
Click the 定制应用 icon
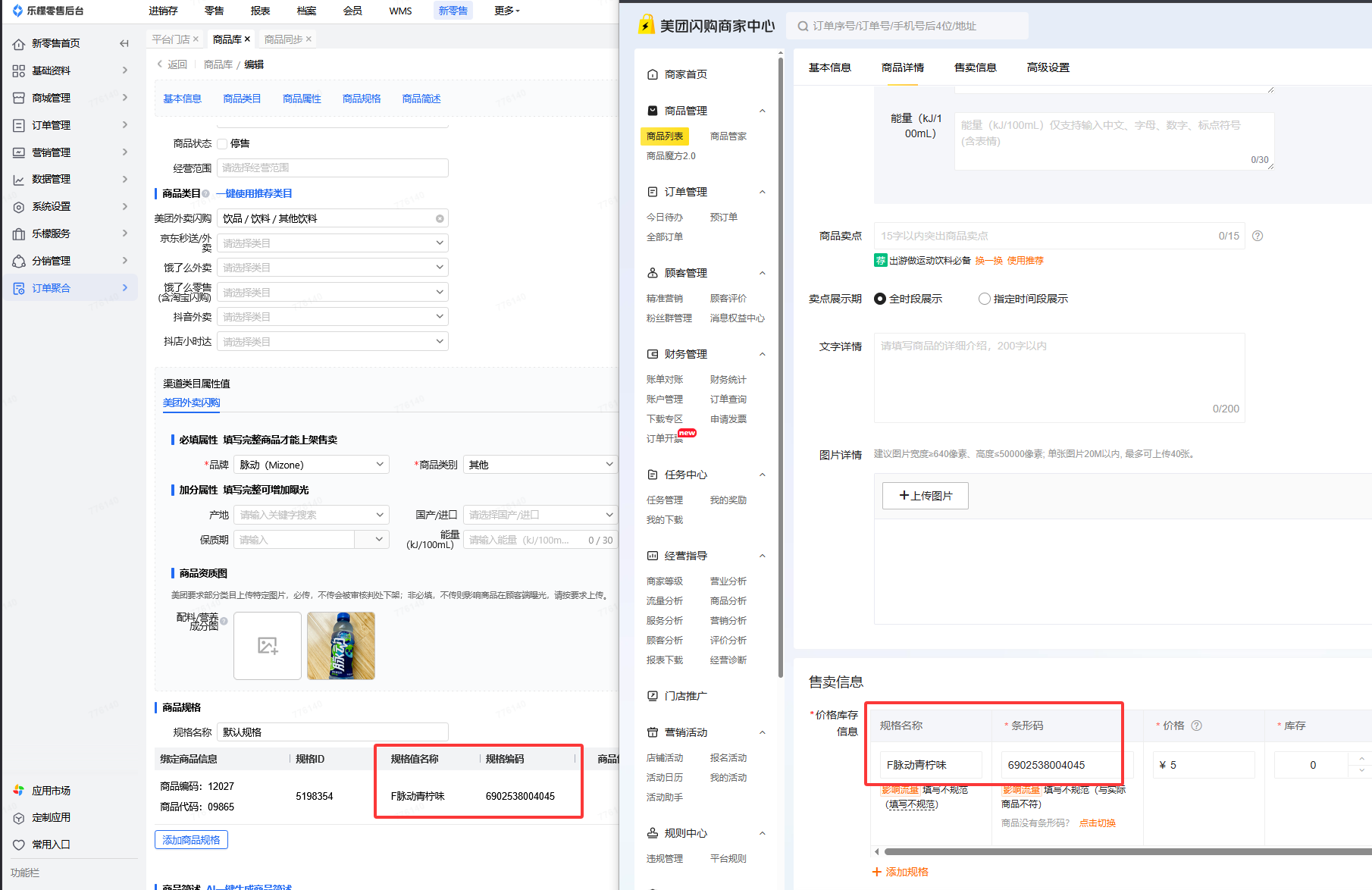(19, 818)
